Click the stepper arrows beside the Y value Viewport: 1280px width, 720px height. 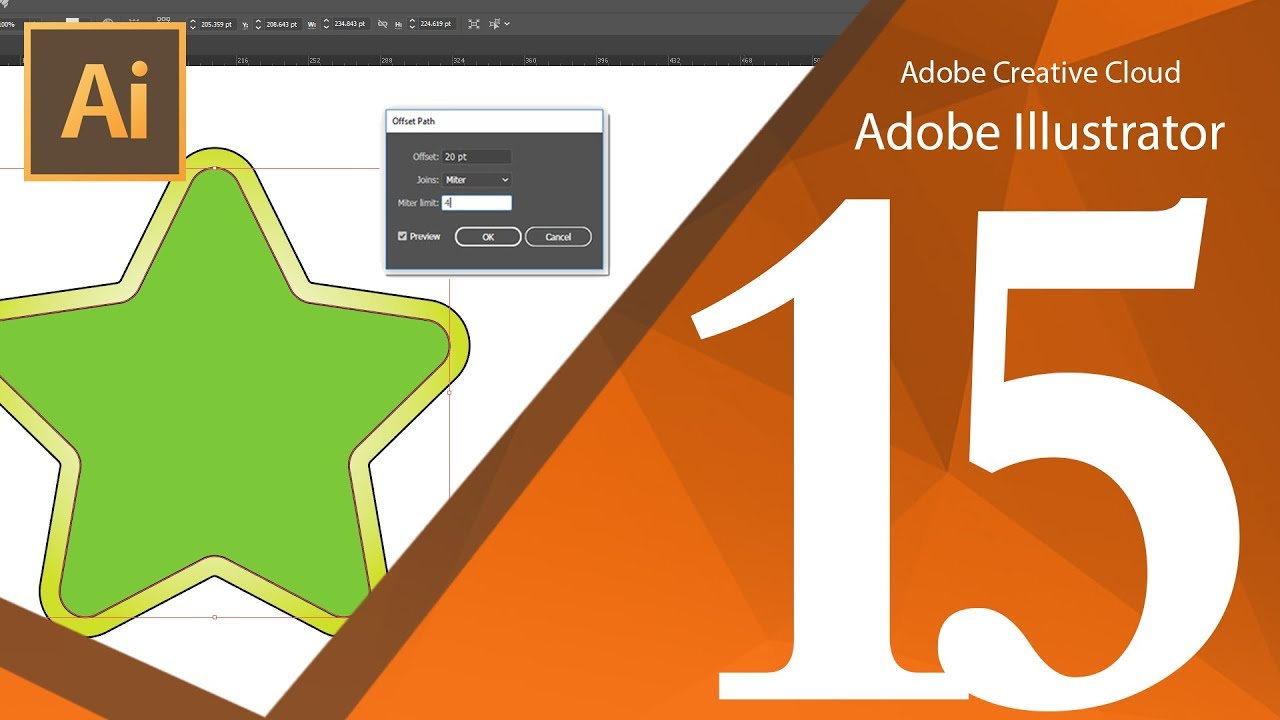click(x=258, y=24)
